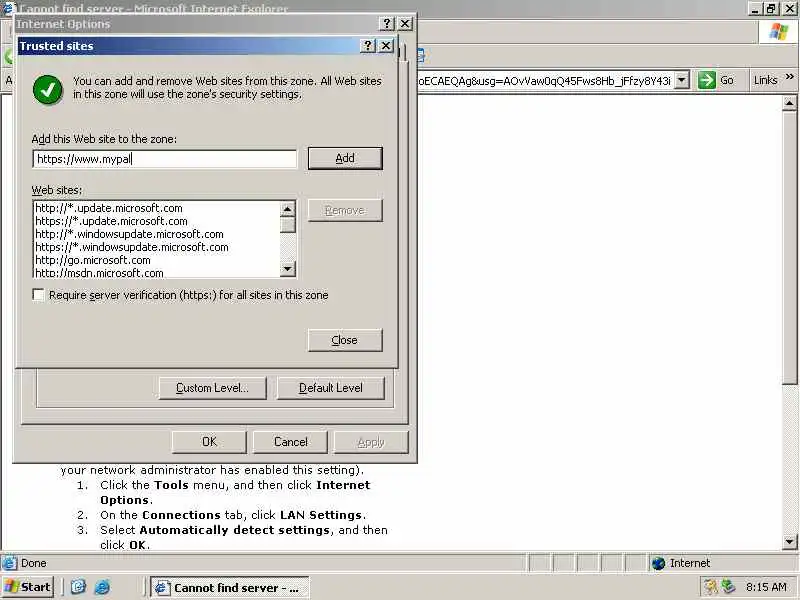Minimize the Internet Explorer window

tap(756, 8)
